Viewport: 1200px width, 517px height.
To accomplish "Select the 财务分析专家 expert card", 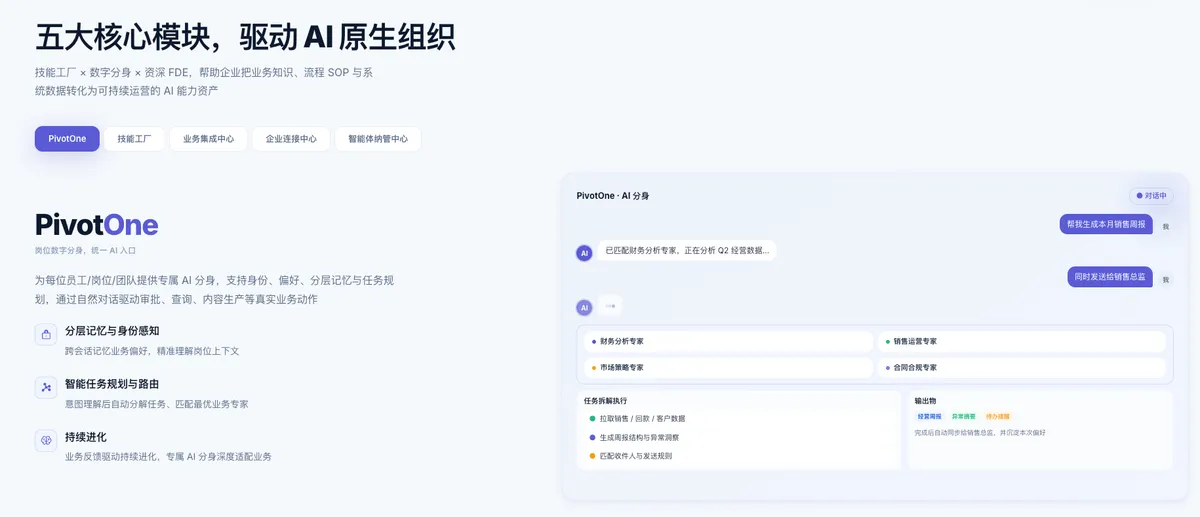I will pyautogui.click(x=728, y=342).
